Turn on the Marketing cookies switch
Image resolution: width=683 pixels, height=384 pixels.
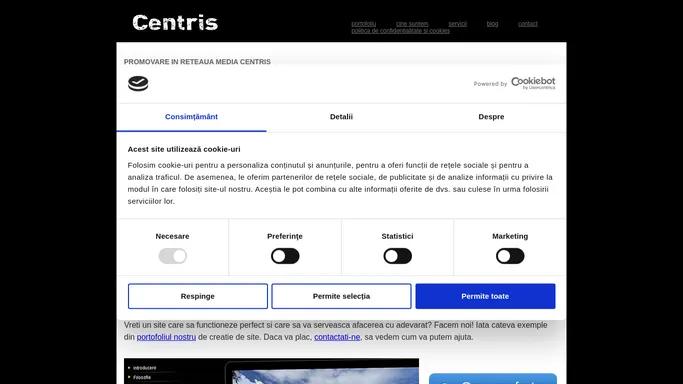click(510, 256)
